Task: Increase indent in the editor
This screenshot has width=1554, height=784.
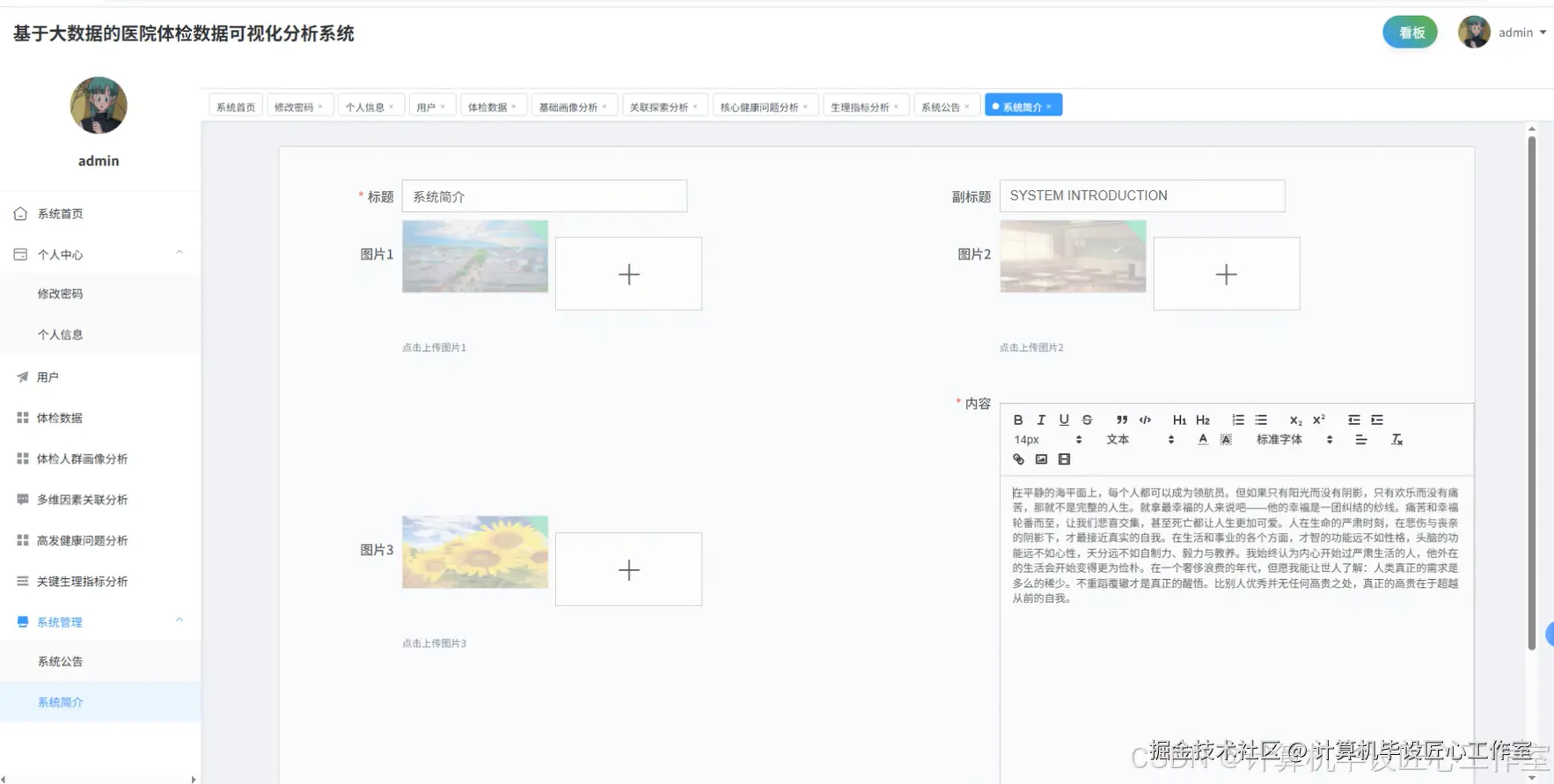Action: tap(1377, 420)
